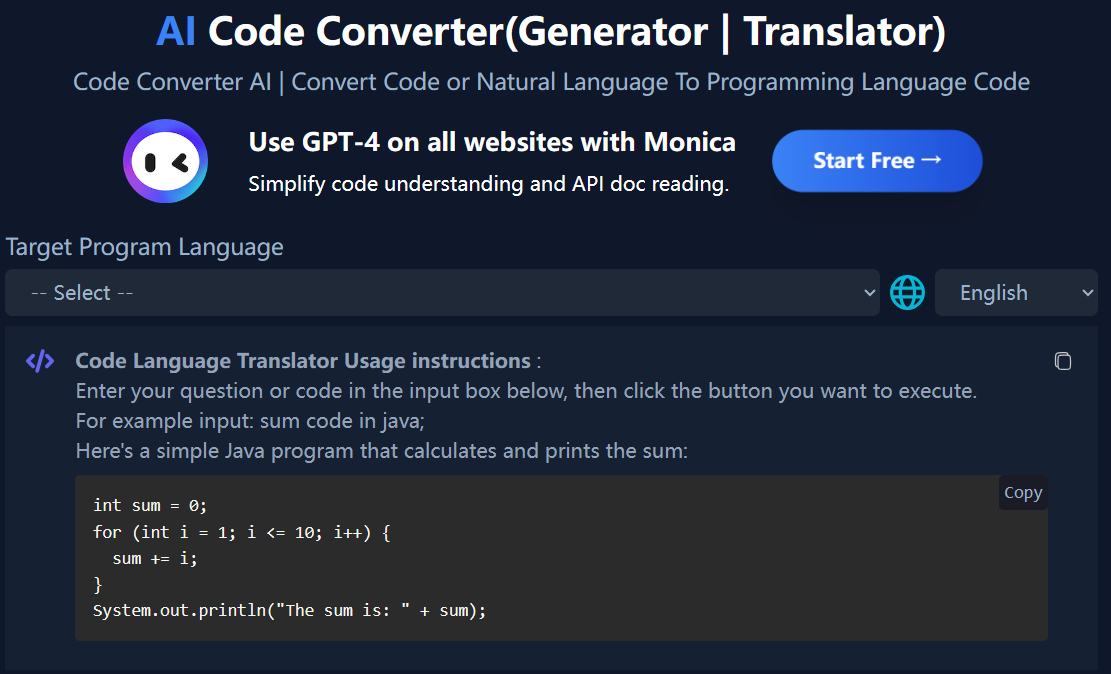Click the System.out.println line in the code
The height and width of the screenshot is (674, 1111).
click(x=290, y=610)
